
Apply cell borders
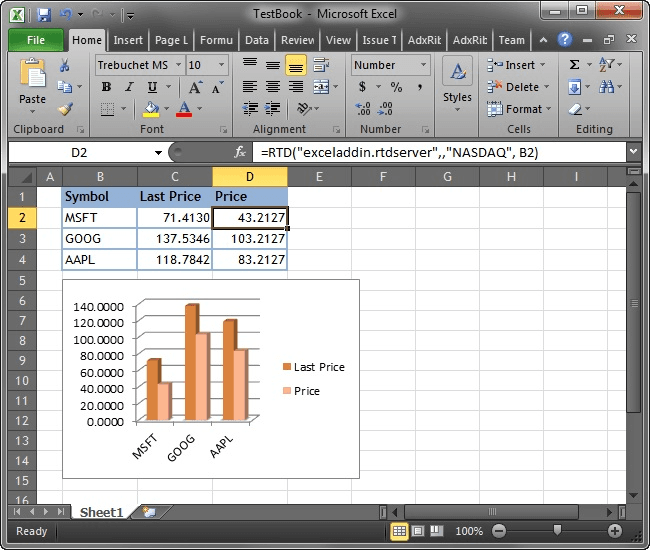click(108, 109)
